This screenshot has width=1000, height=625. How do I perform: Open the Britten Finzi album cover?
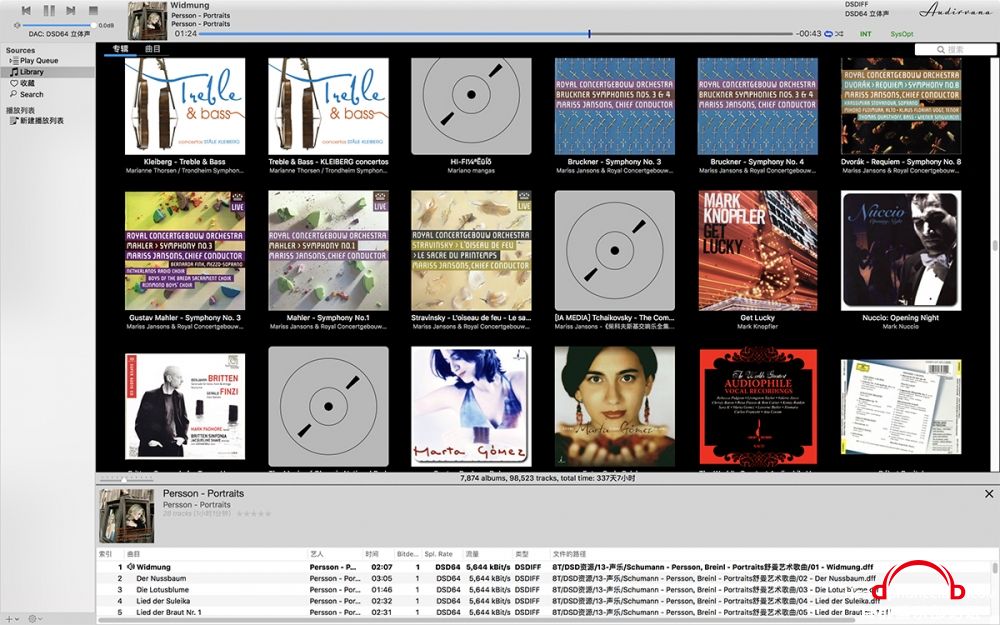[x=185, y=406]
